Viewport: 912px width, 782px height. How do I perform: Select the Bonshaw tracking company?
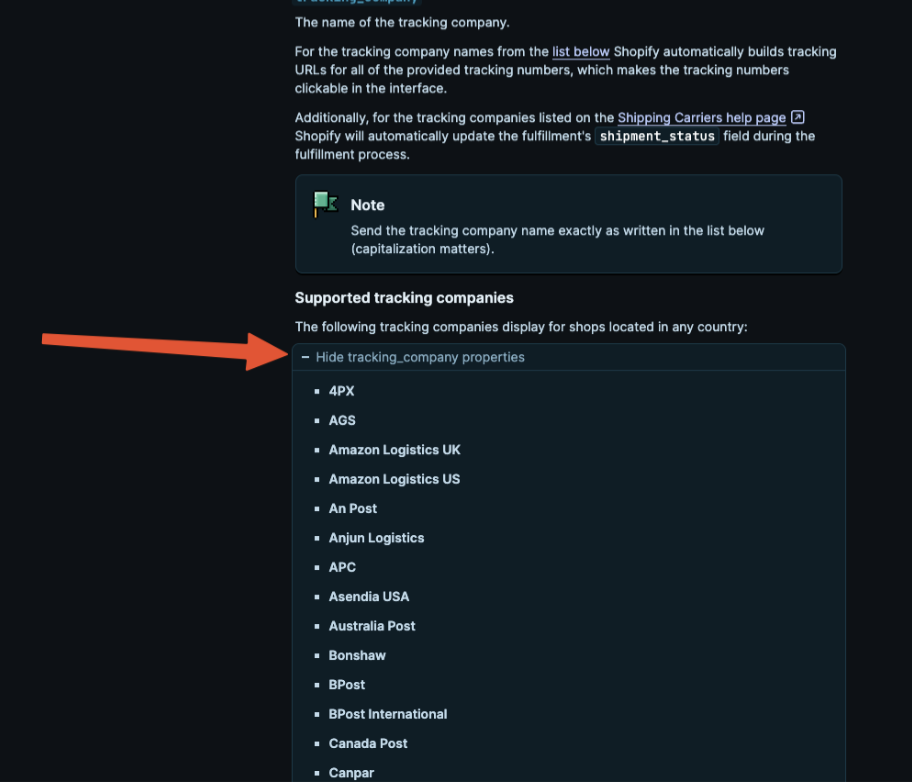[357, 655]
